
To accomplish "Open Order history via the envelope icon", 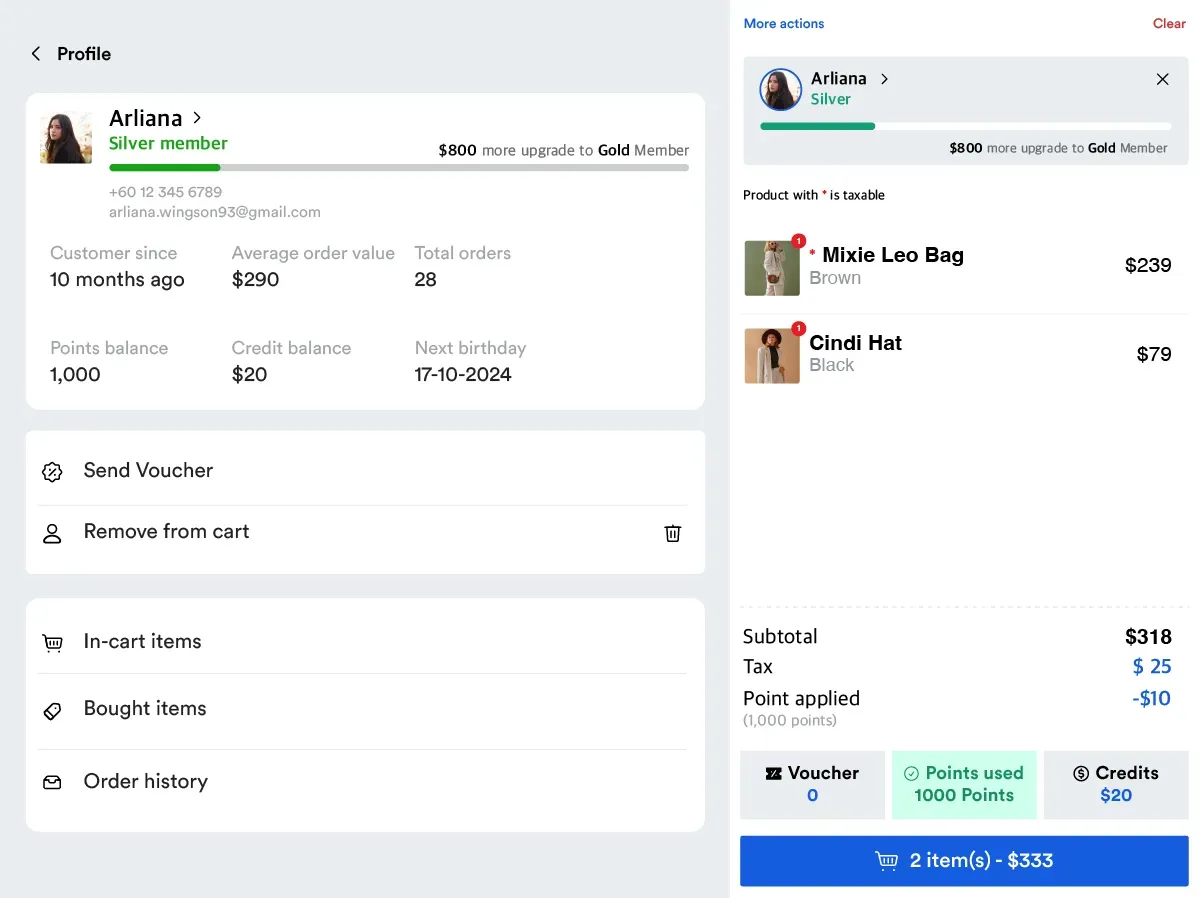I will tap(52, 781).
